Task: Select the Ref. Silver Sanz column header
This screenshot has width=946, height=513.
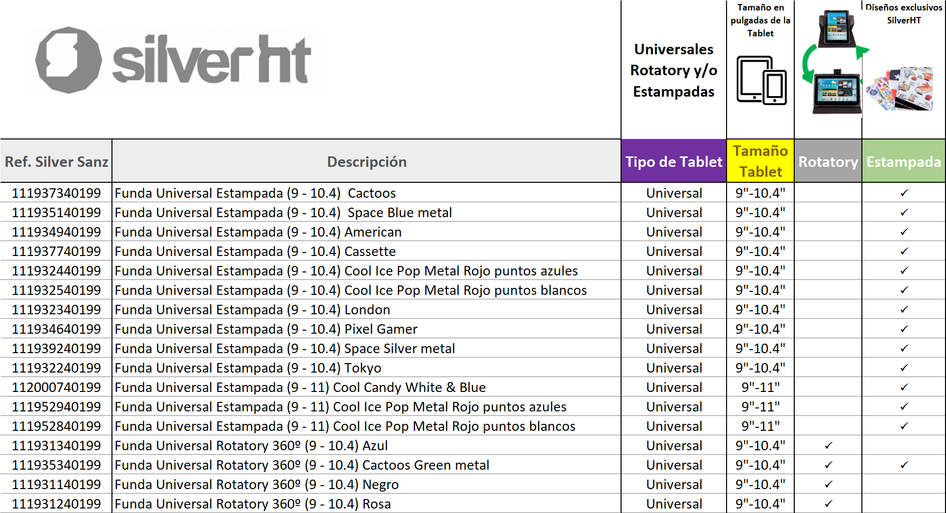Action: point(56,161)
